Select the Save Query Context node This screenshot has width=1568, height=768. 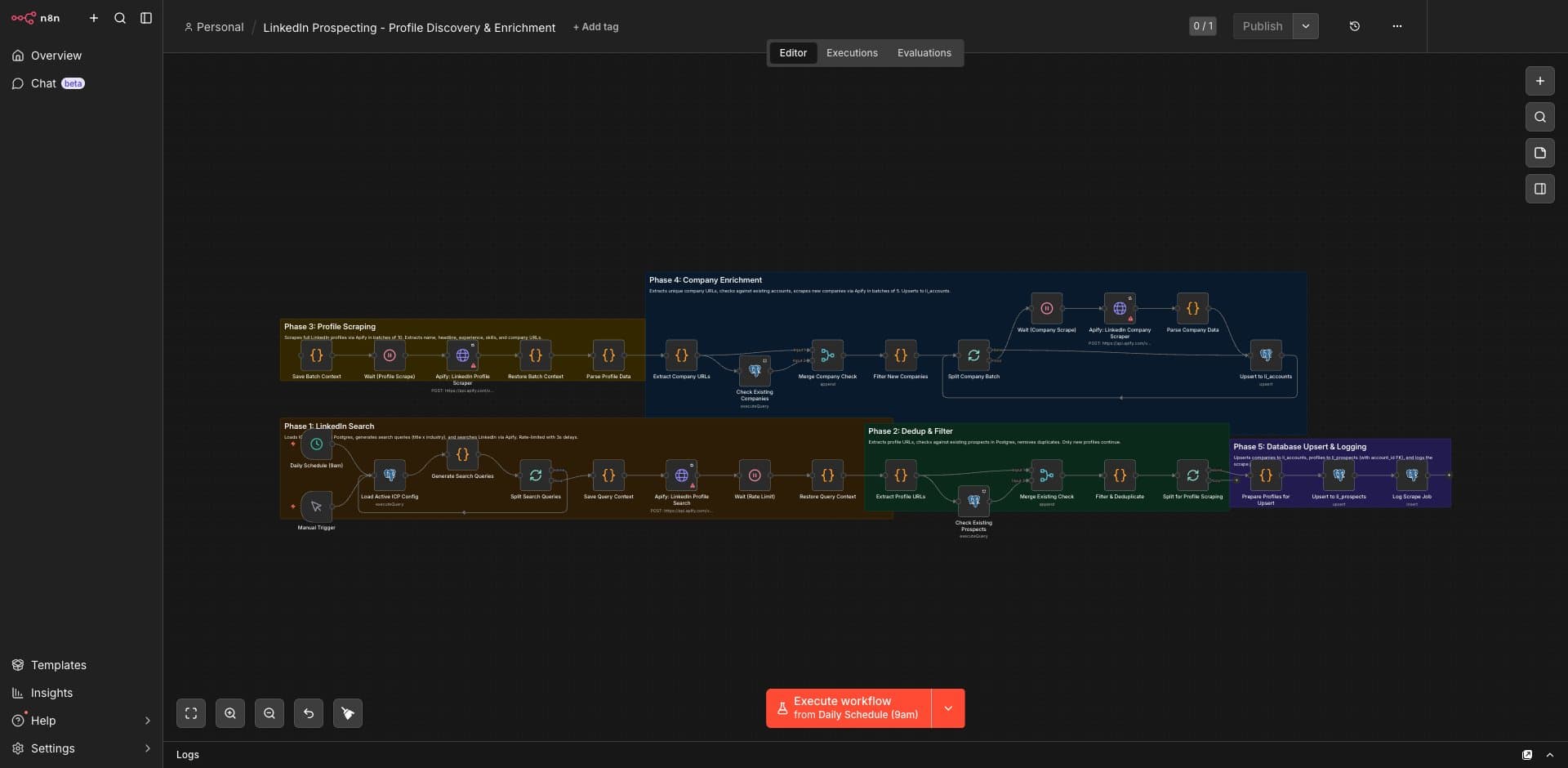[608, 476]
